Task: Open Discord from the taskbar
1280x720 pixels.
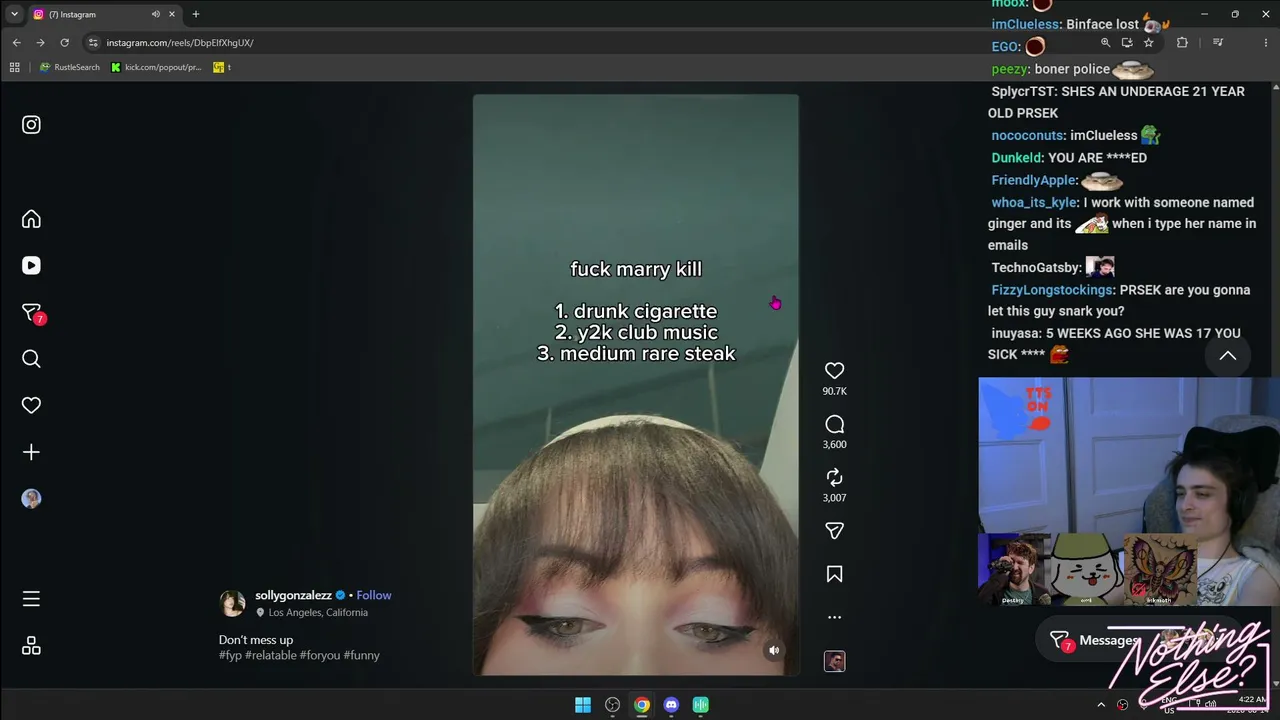Action: (671, 705)
